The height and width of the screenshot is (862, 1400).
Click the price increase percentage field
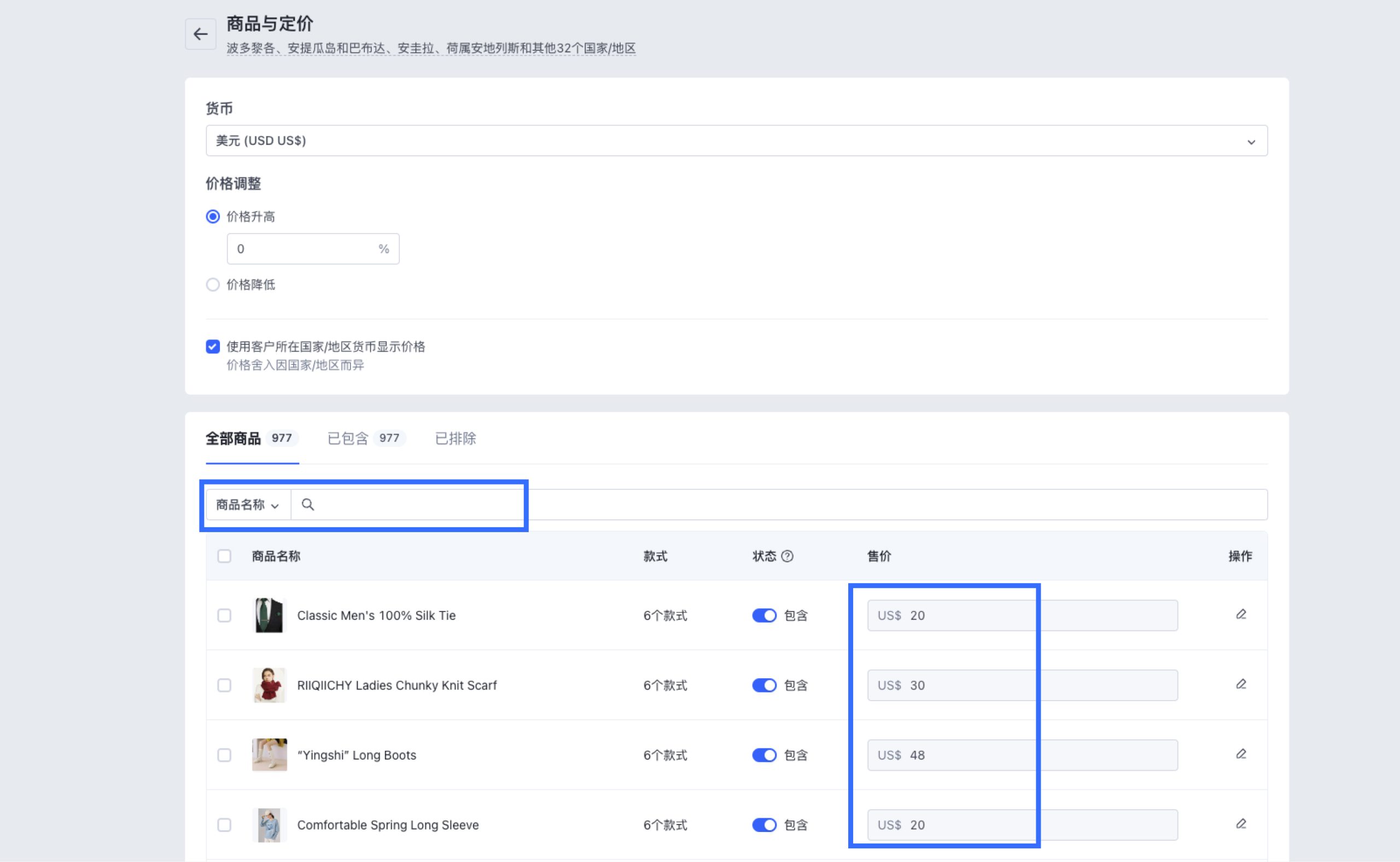click(x=302, y=249)
